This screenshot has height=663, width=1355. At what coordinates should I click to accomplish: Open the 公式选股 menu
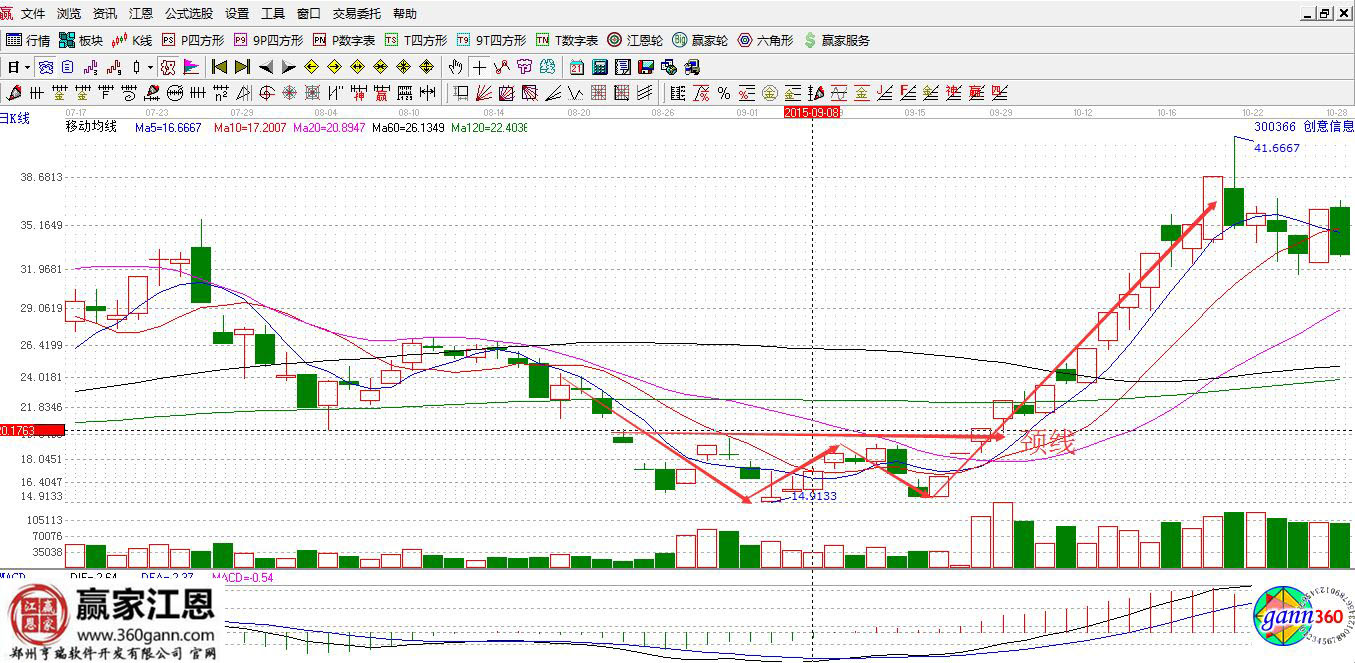click(x=189, y=14)
